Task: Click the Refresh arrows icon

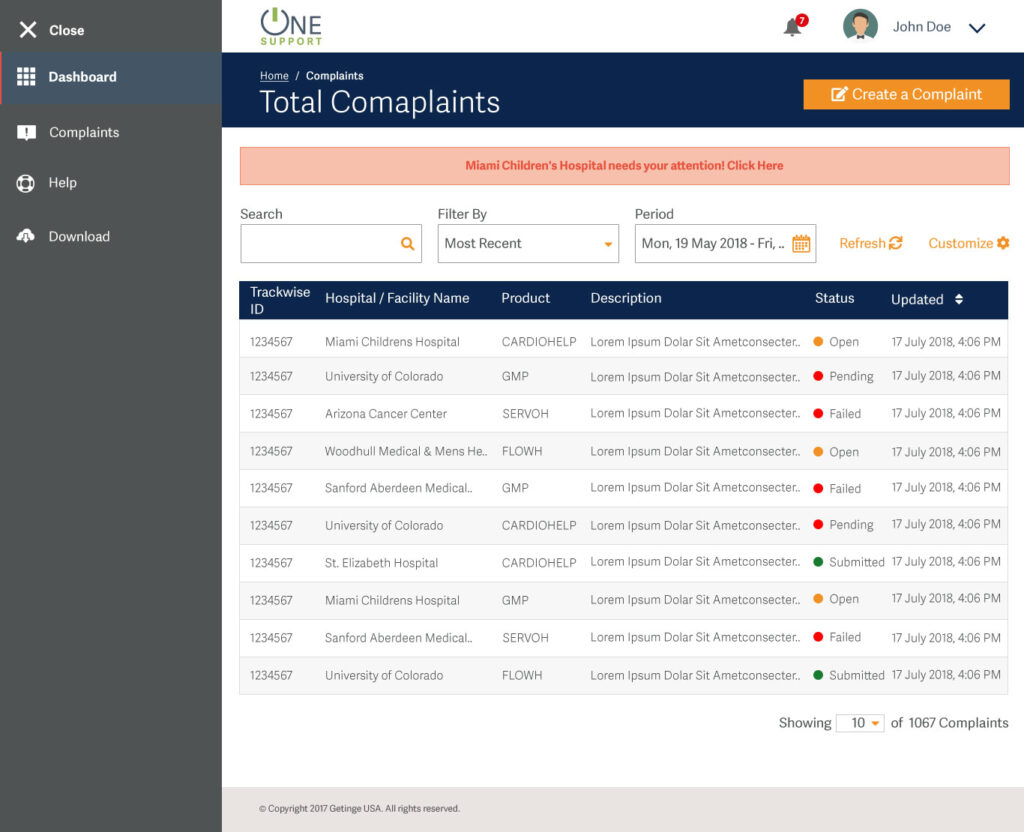Action: tap(895, 243)
